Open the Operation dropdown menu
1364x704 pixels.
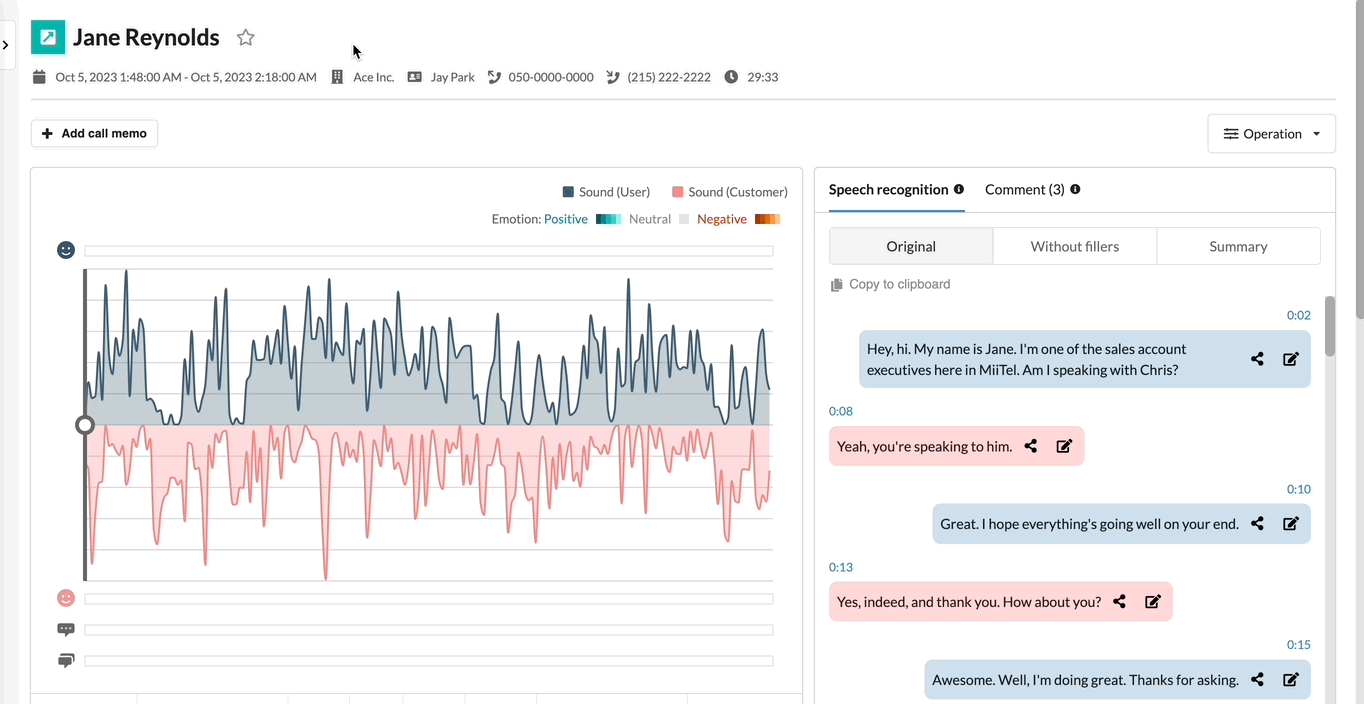pos(1272,134)
